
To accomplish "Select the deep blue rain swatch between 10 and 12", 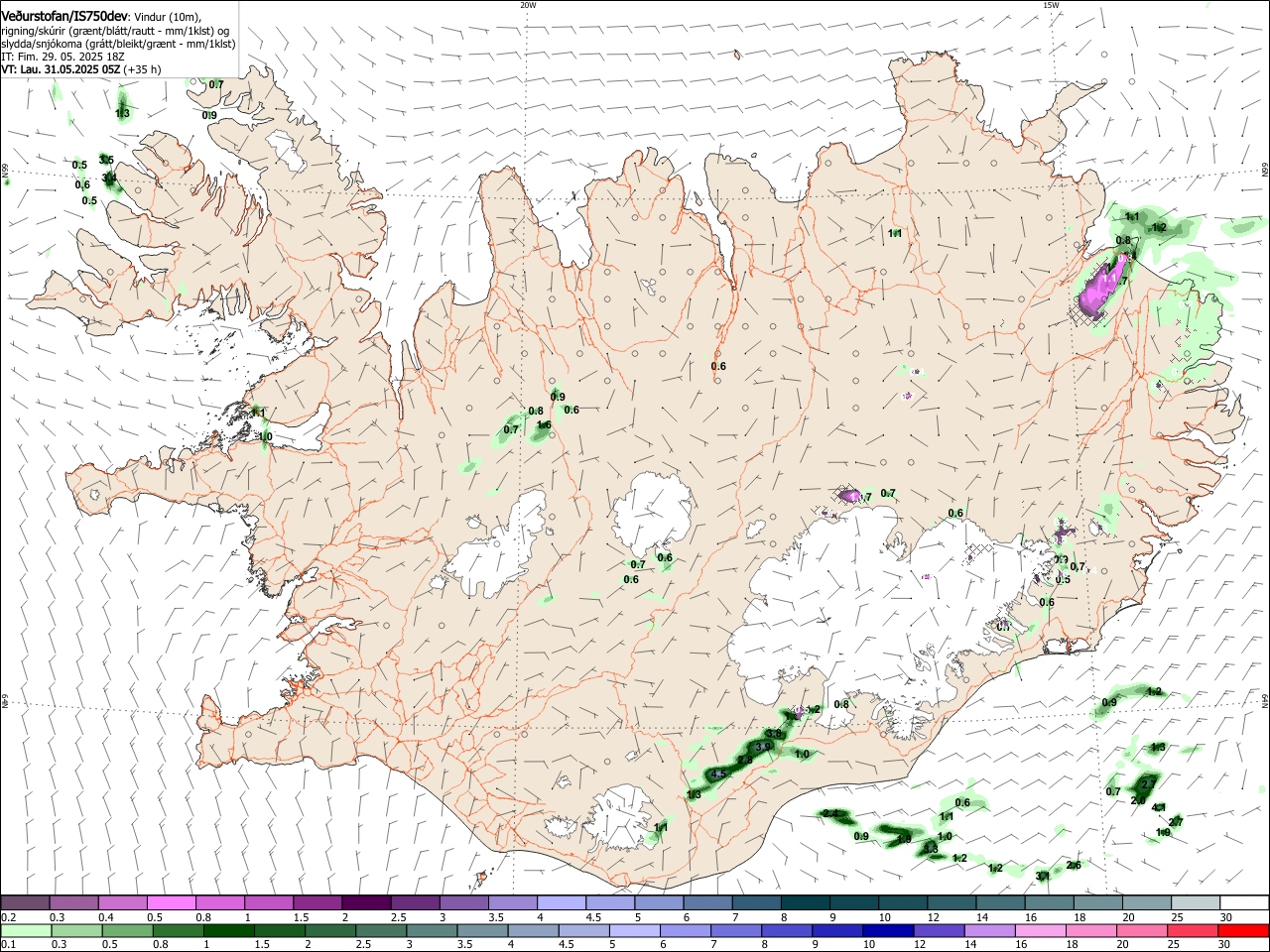I will click(887, 931).
